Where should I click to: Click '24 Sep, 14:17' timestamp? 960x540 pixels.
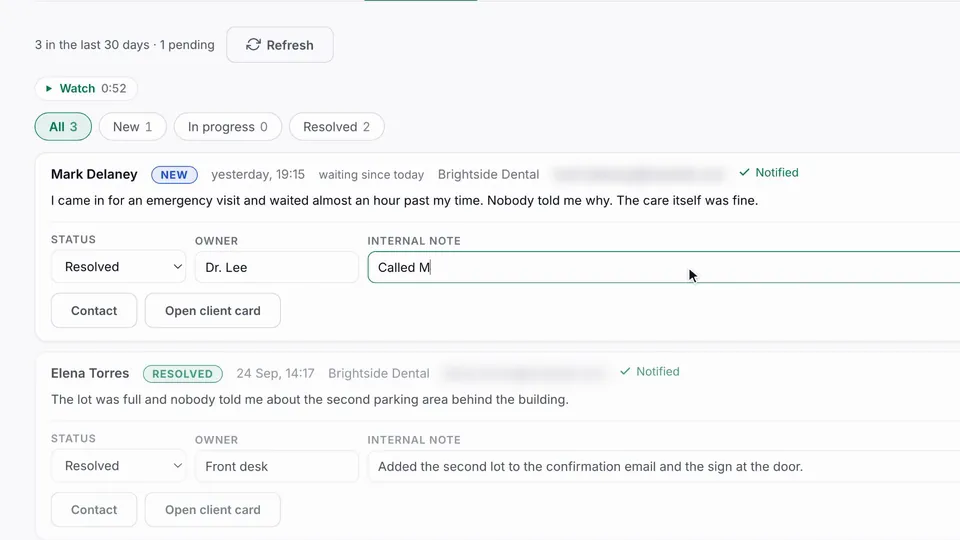[x=276, y=373]
